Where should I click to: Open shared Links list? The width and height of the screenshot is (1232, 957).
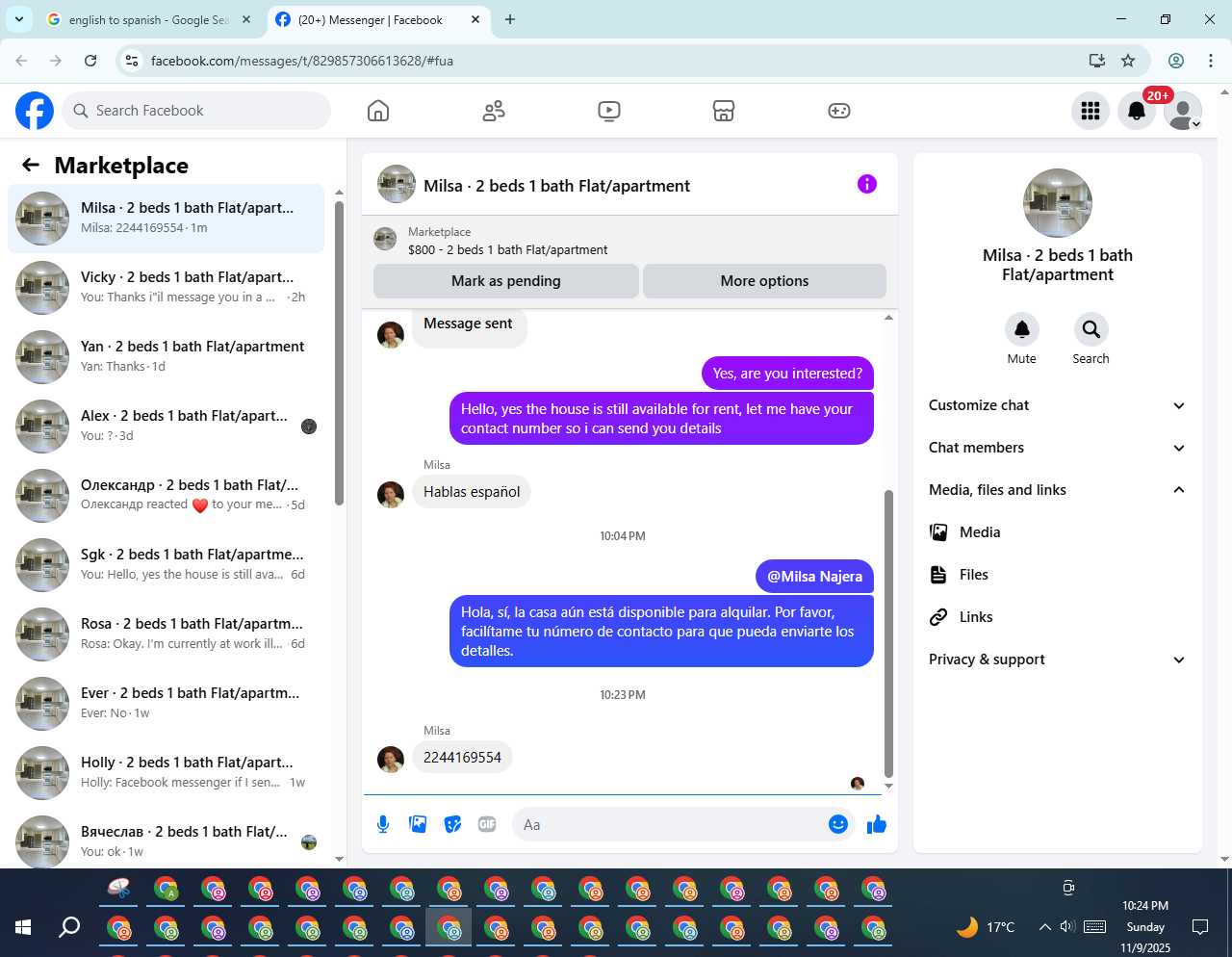(1058, 617)
